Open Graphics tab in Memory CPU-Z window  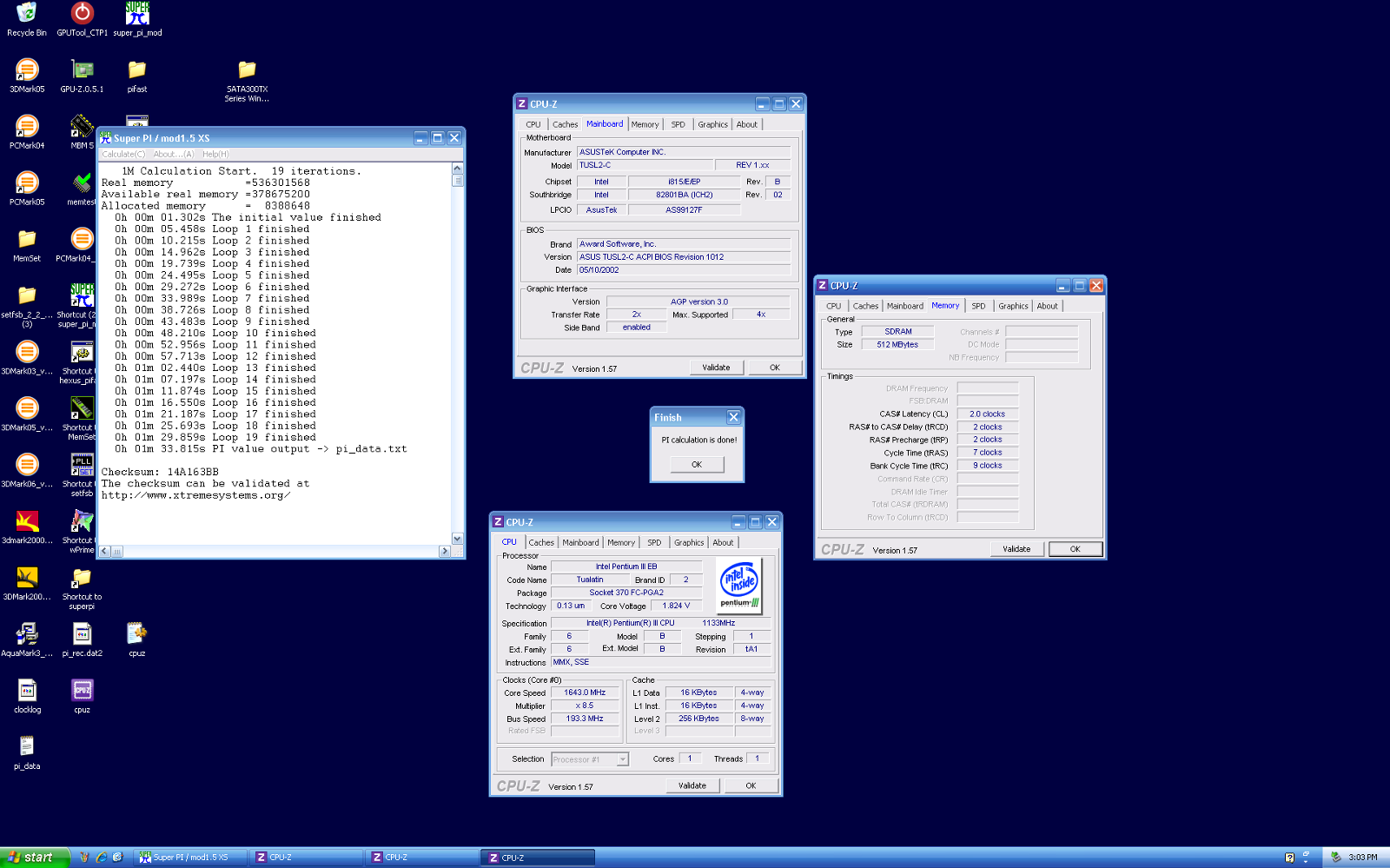click(x=1013, y=306)
